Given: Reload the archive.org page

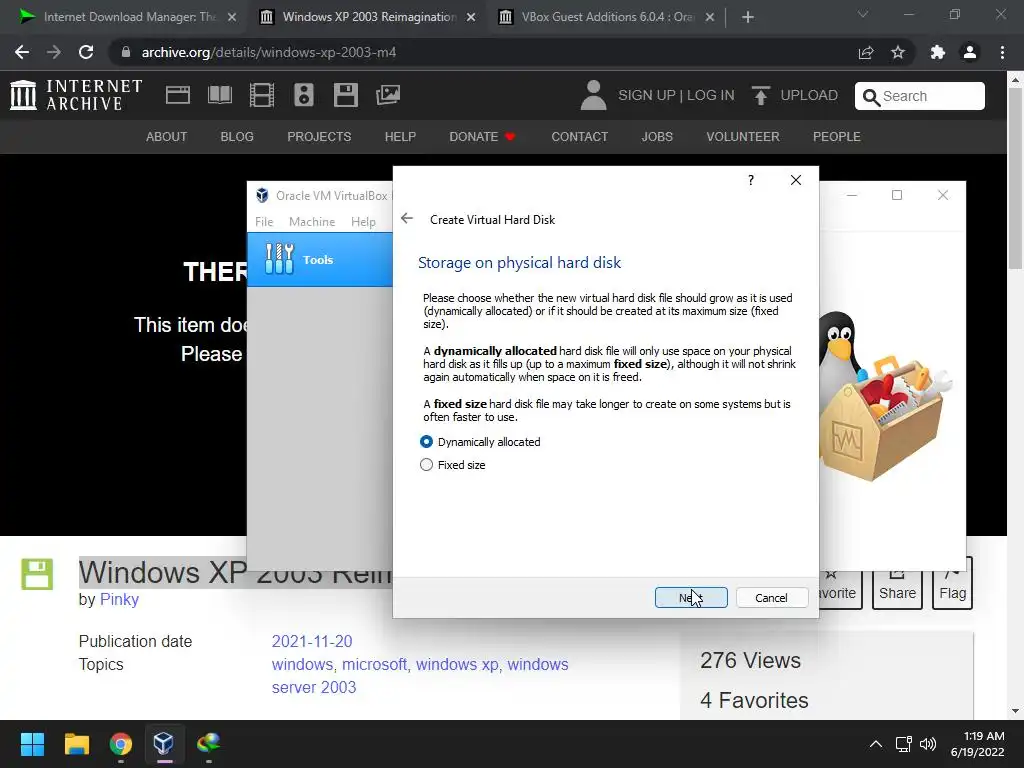Looking at the screenshot, I should (x=86, y=52).
